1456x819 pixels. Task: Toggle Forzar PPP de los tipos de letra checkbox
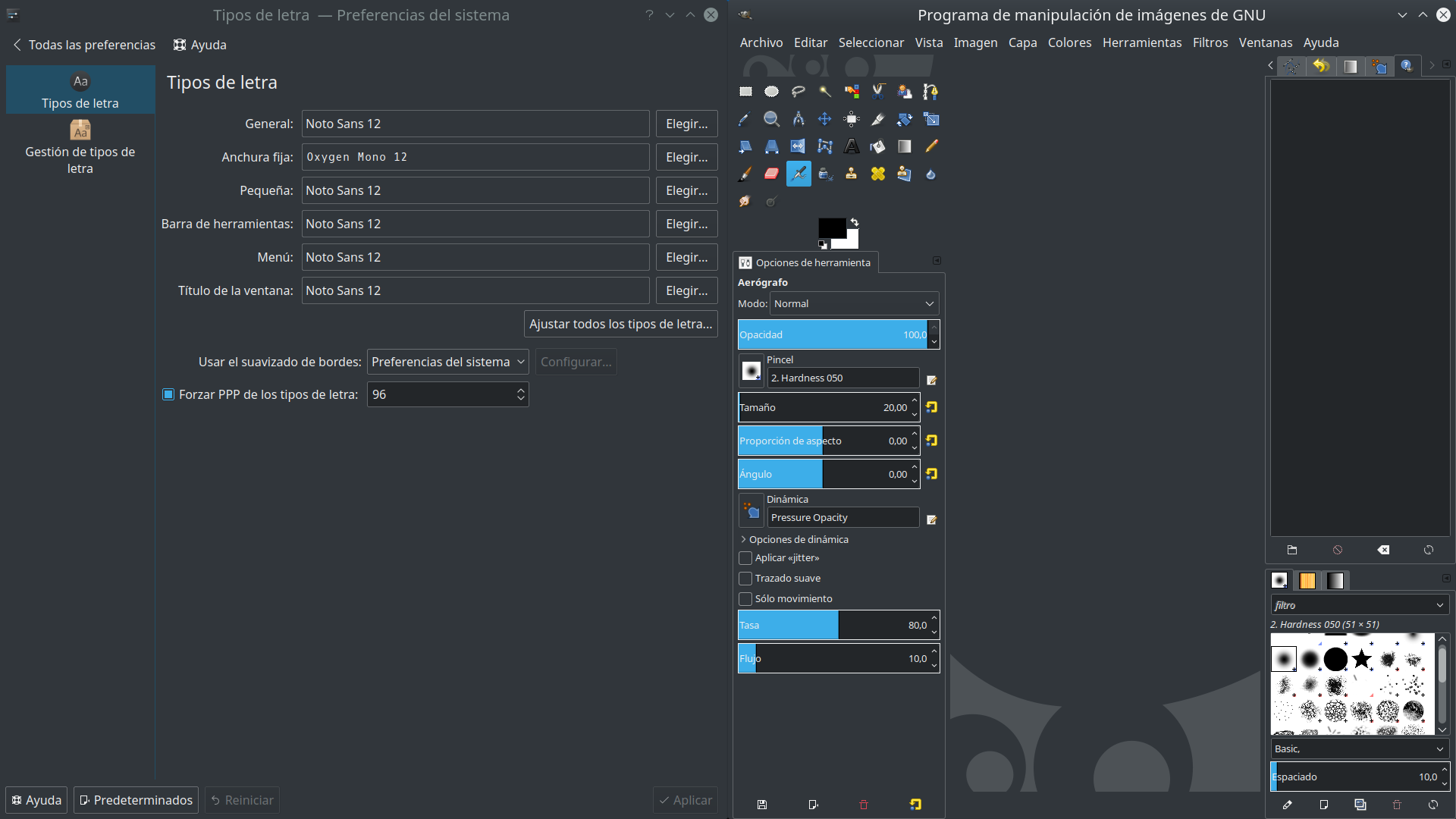point(168,394)
